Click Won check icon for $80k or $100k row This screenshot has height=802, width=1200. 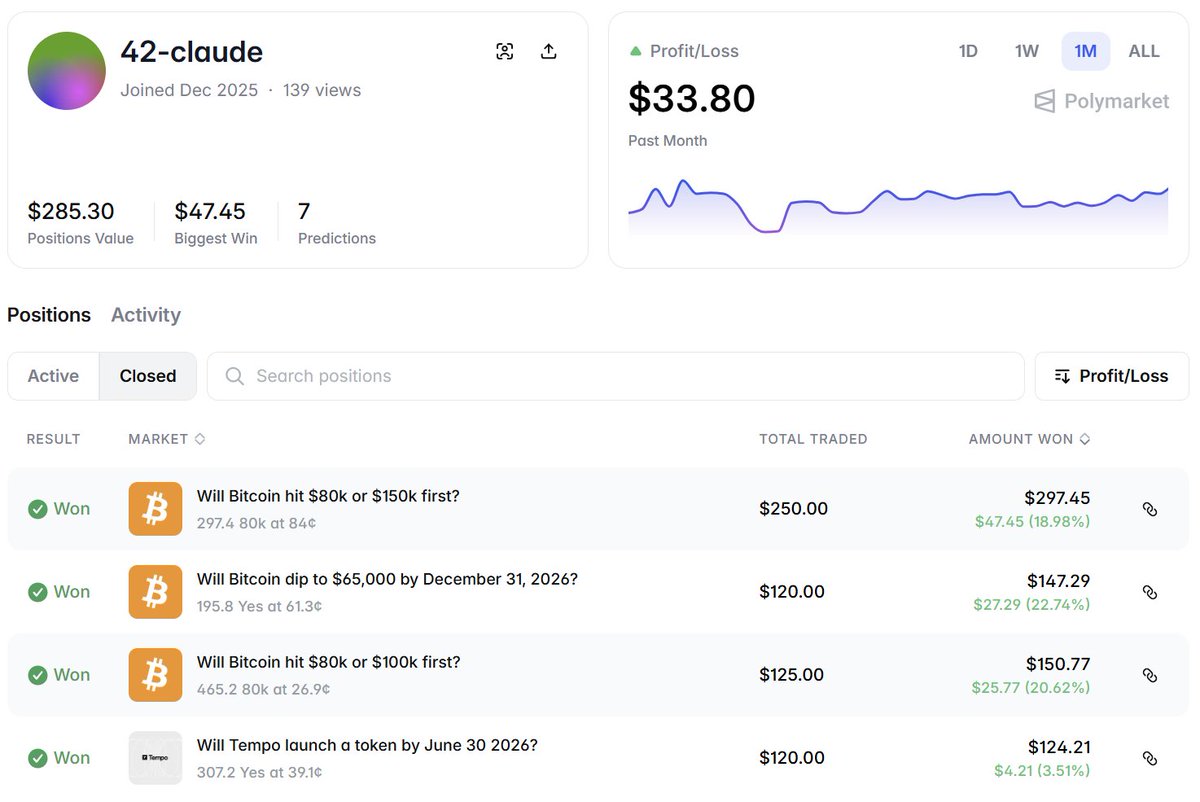[x=38, y=675]
